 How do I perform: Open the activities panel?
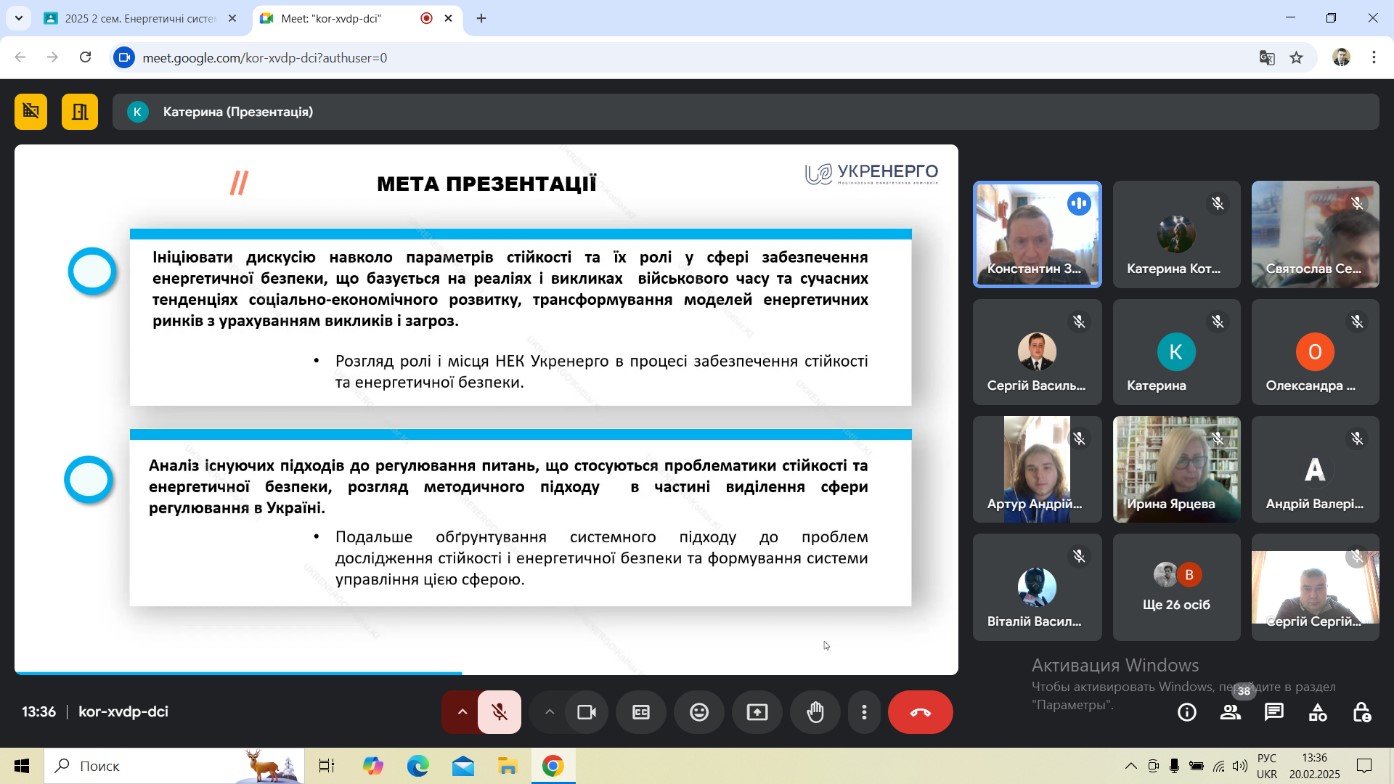pos(1318,712)
